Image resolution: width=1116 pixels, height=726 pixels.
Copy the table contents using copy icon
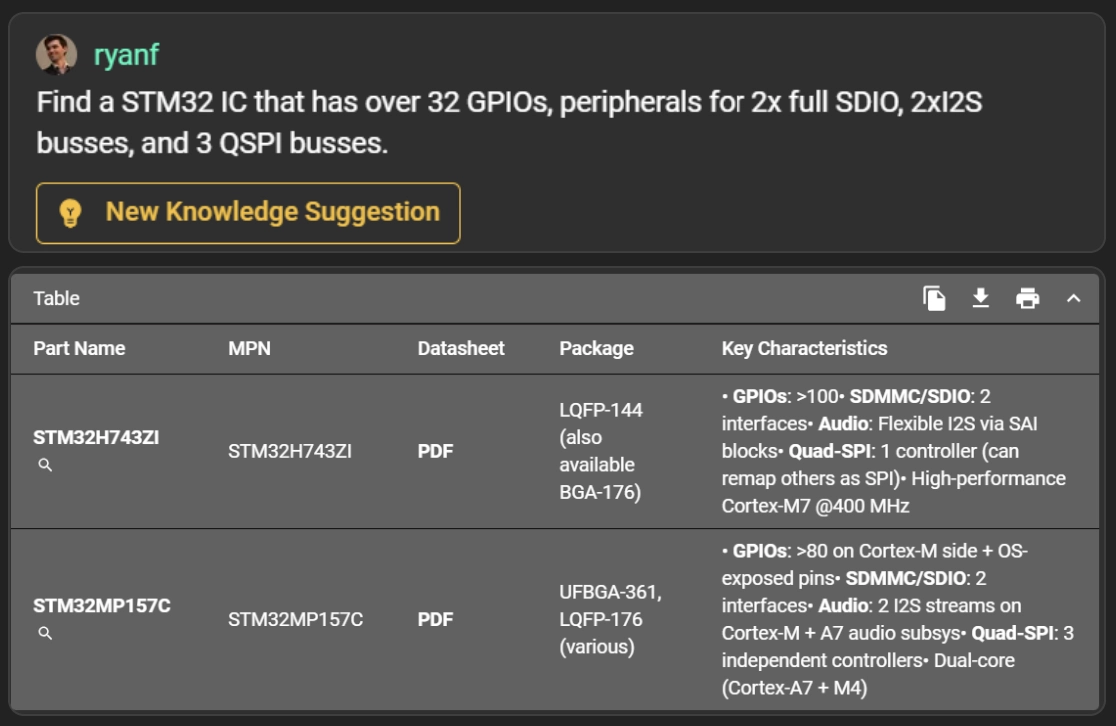934,298
